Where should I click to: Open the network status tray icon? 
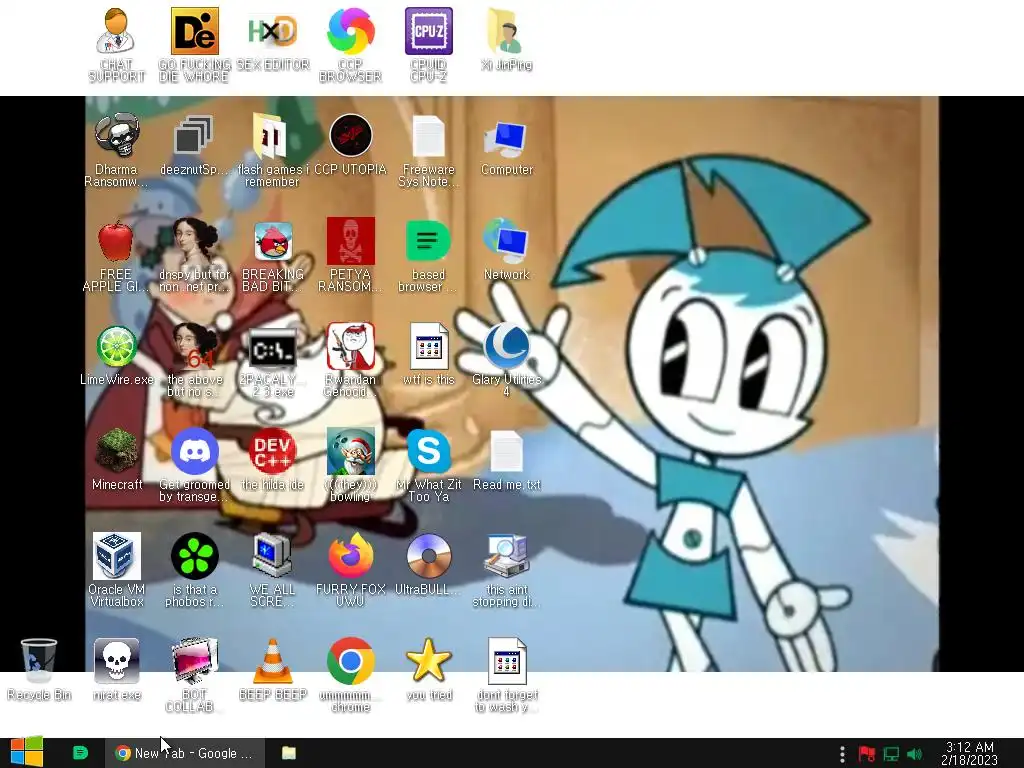pos(891,754)
